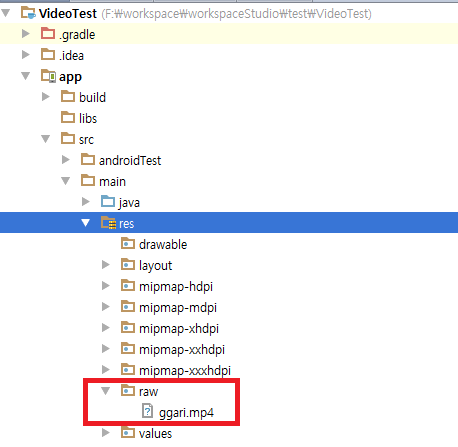Click the libs folder icon

(68, 117)
